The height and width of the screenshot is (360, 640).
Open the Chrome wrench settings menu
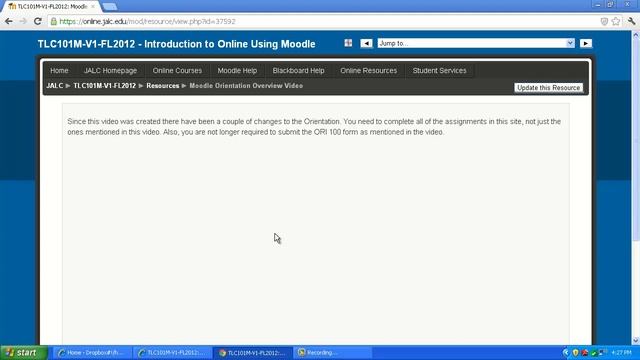coord(631,21)
